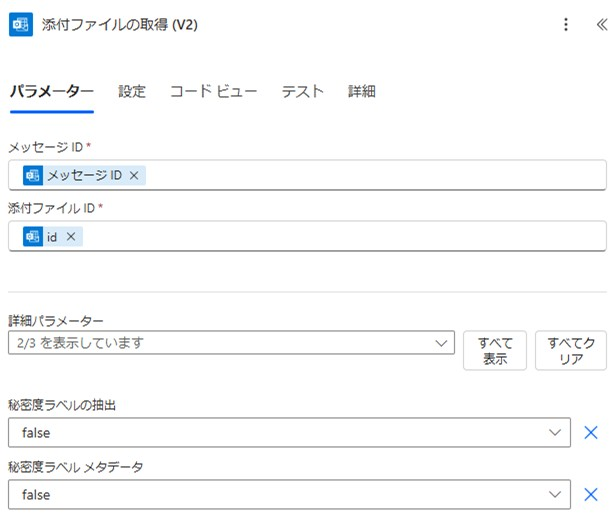Click the Outlook icon on メッセージ ID token
The height and width of the screenshot is (525, 616).
coord(33,175)
